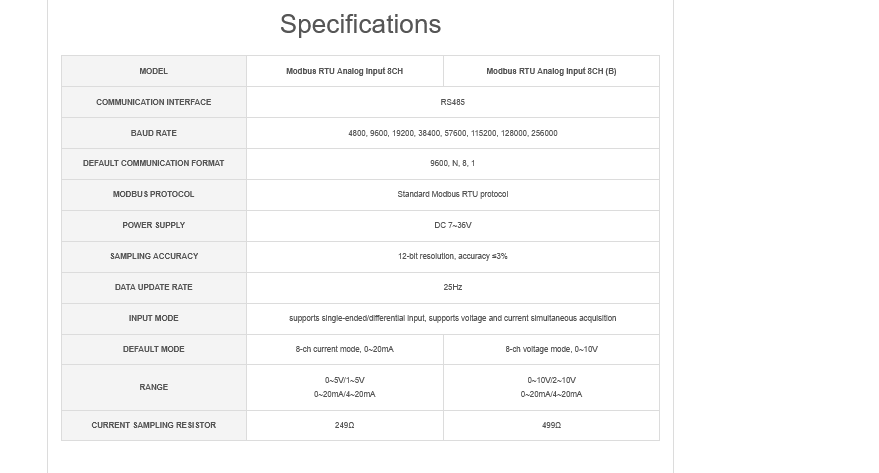Click the RS485 value cell
This screenshot has width=879, height=473.
(x=452, y=102)
